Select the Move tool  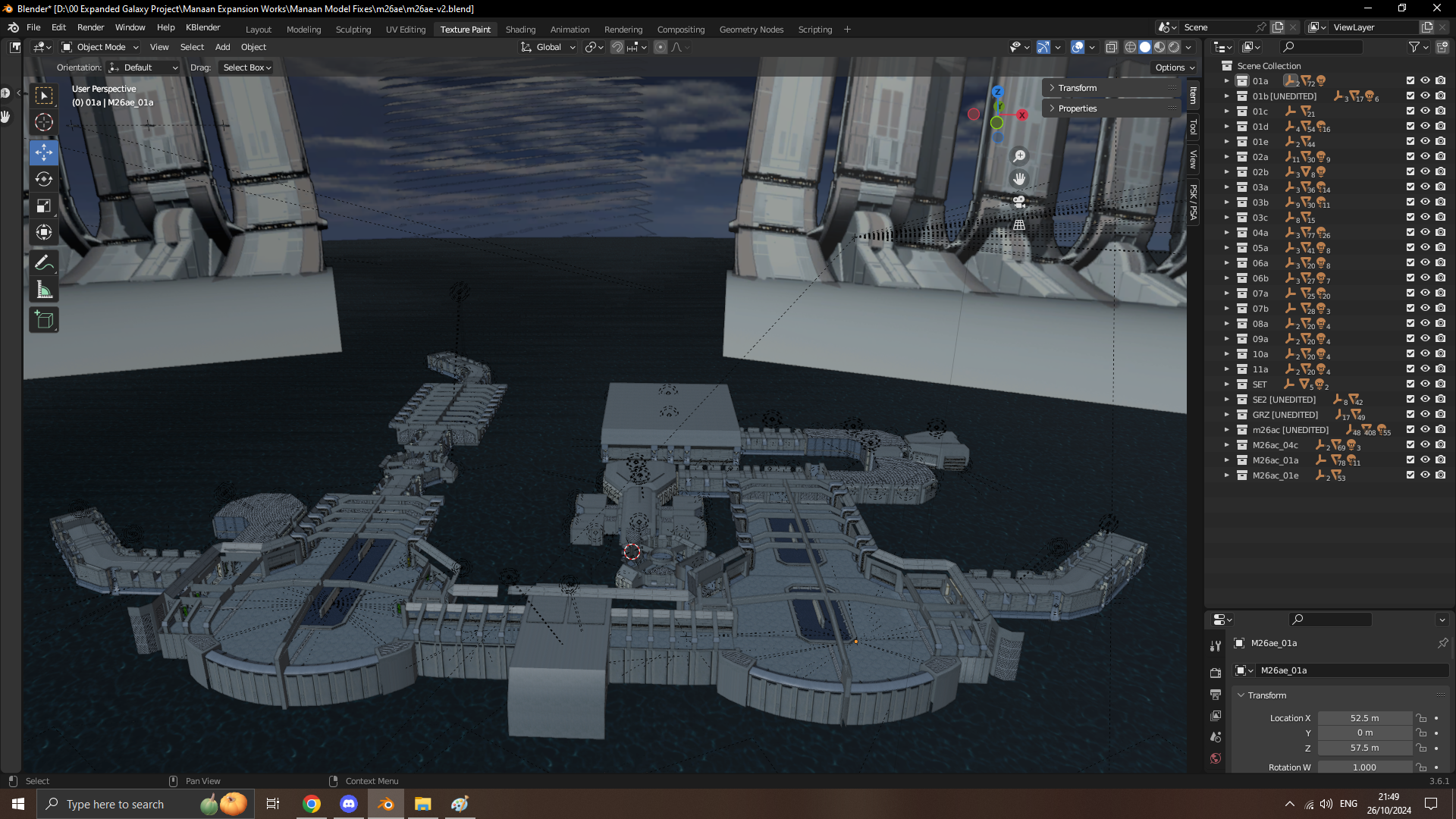(44, 152)
